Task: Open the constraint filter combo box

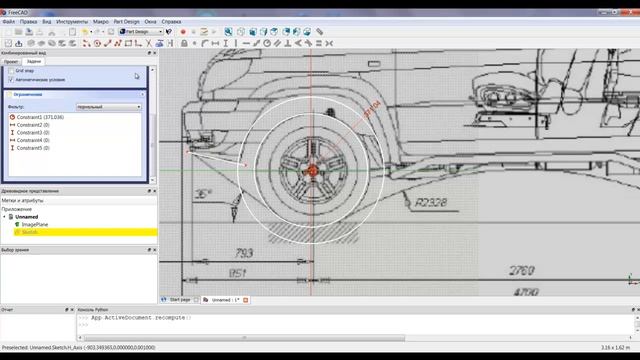Action: (x=109, y=107)
